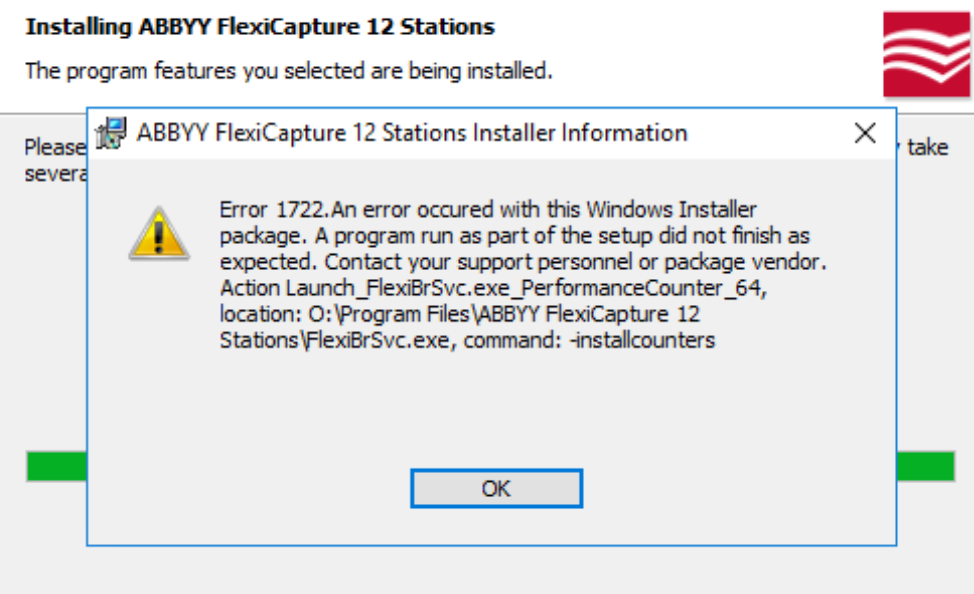Click the Error 1722 message text
This screenshot has width=974, height=594.
point(488,209)
